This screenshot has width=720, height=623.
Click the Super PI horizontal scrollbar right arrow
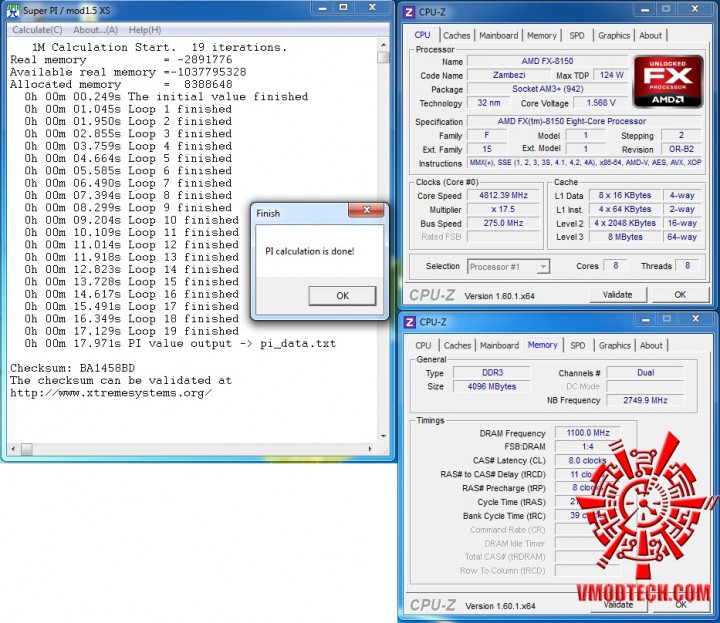370,449
